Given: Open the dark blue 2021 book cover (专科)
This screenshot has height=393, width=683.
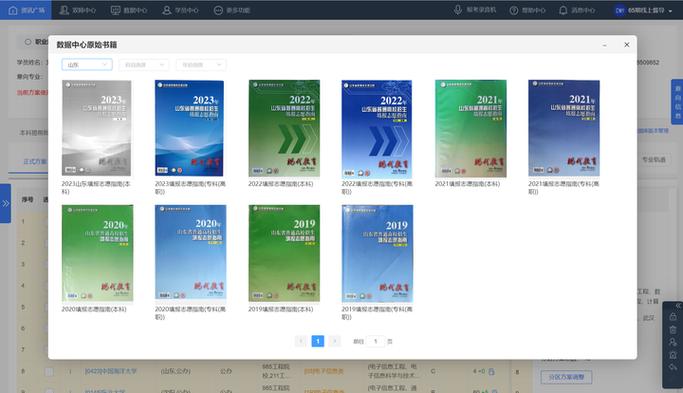Looking at the screenshot, I should point(564,128).
